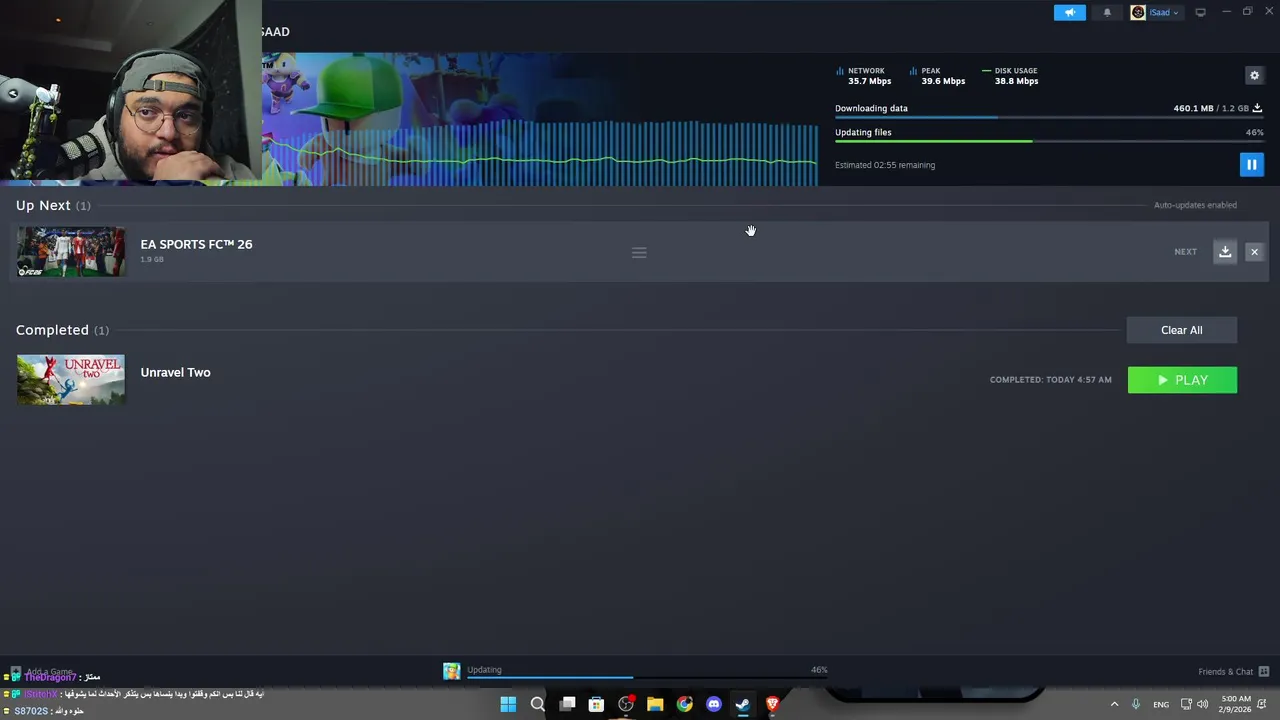Open downloads settings gear
1280x720 pixels.
[x=1254, y=75]
